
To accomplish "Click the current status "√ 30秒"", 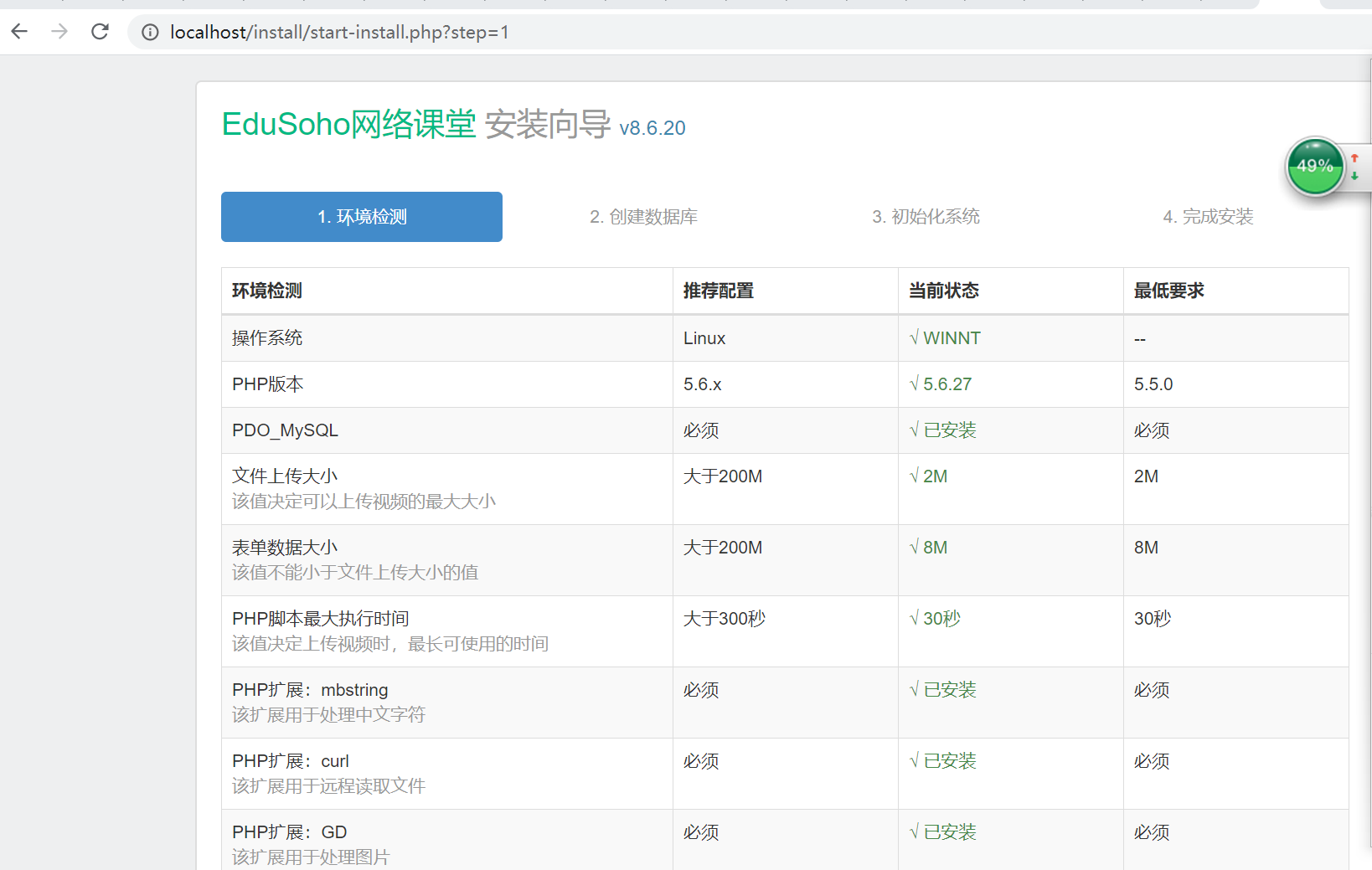I will point(935,619).
